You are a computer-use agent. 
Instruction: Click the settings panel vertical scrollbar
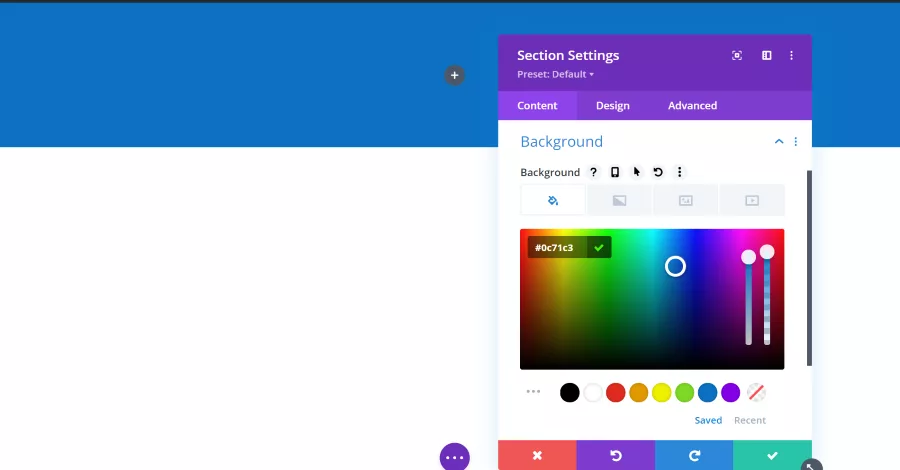[x=809, y=268]
